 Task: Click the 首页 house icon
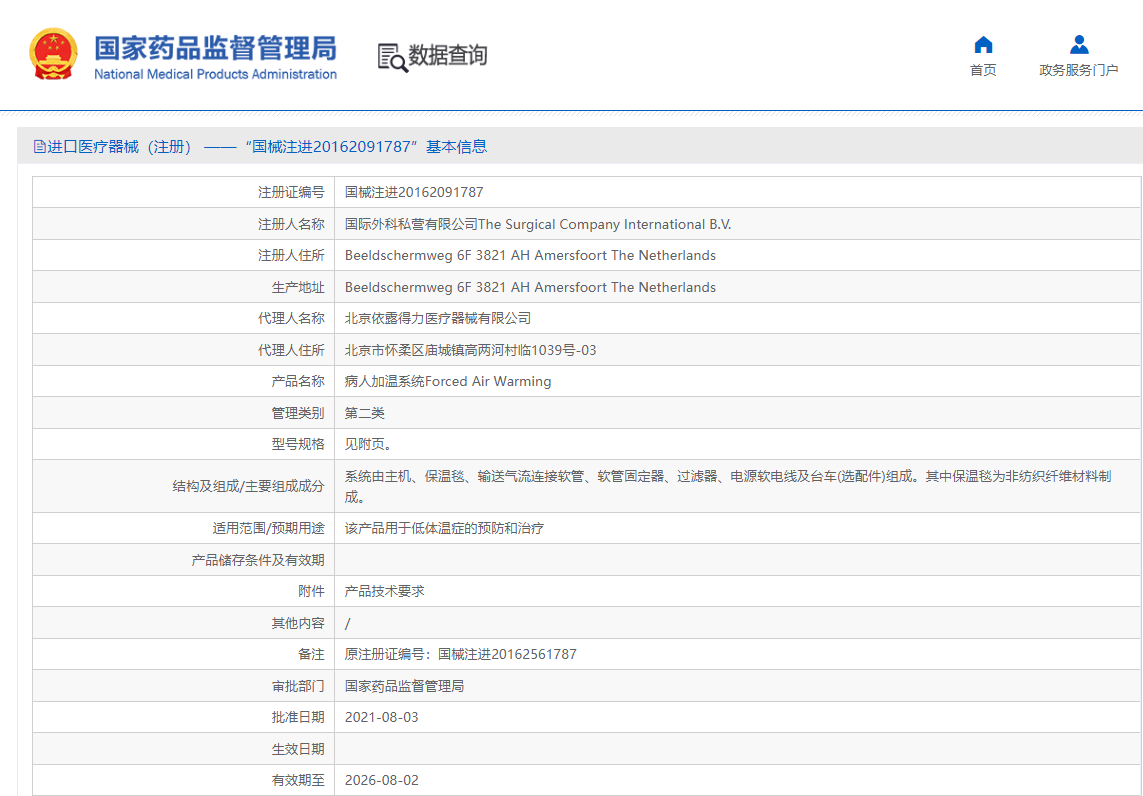tap(983, 45)
